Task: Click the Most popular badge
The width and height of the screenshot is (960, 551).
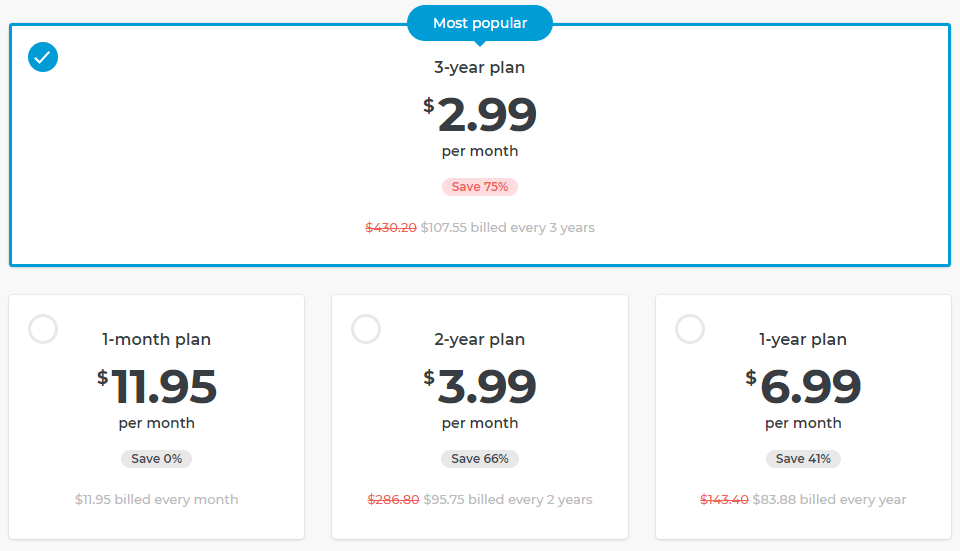Action: [x=480, y=23]
